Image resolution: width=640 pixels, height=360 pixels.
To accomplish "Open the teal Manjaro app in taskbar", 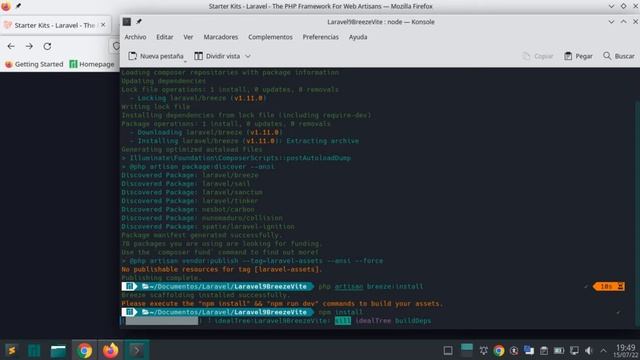I will (x=34, y=350).
